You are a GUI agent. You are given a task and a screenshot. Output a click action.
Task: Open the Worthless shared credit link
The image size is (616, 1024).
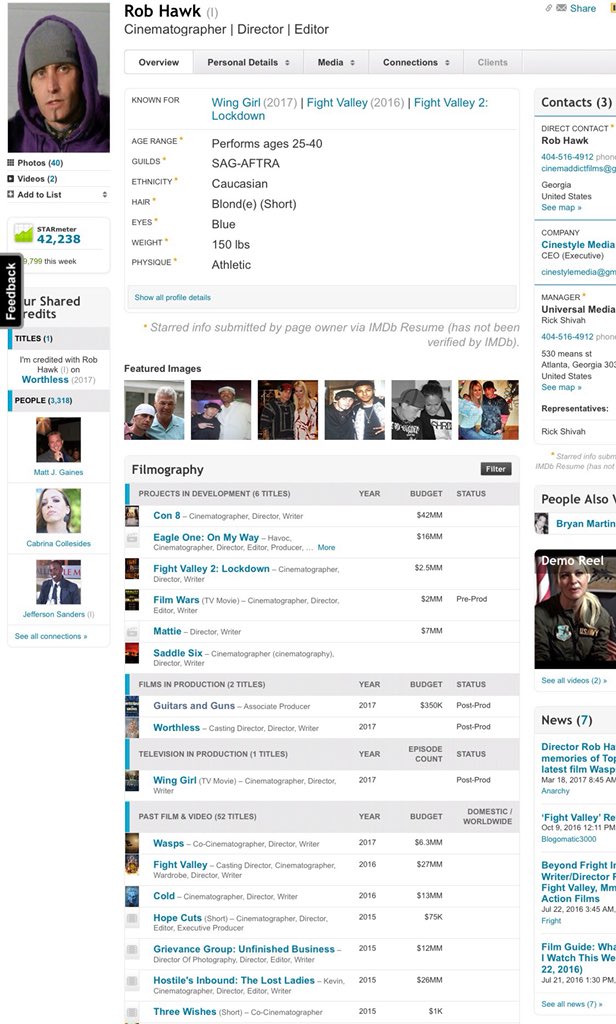click(45, 379)
